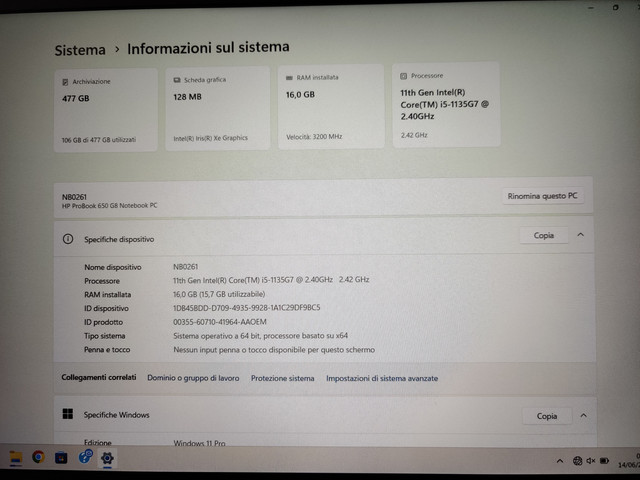This screenshot has width=640, height=480.
Task: Collapse the Specifiche dispositivo section chevron
Action: pyautogui.click(x=581, y=236)
